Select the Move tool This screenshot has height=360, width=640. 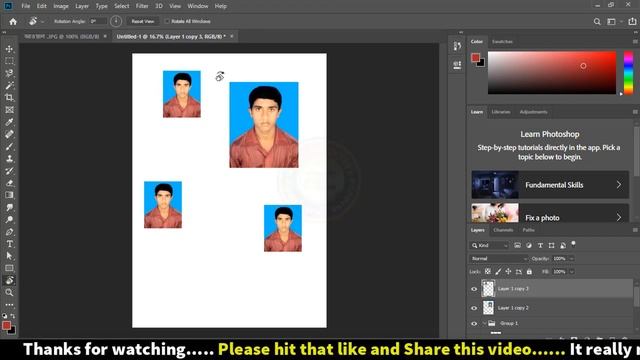point(9,49)
